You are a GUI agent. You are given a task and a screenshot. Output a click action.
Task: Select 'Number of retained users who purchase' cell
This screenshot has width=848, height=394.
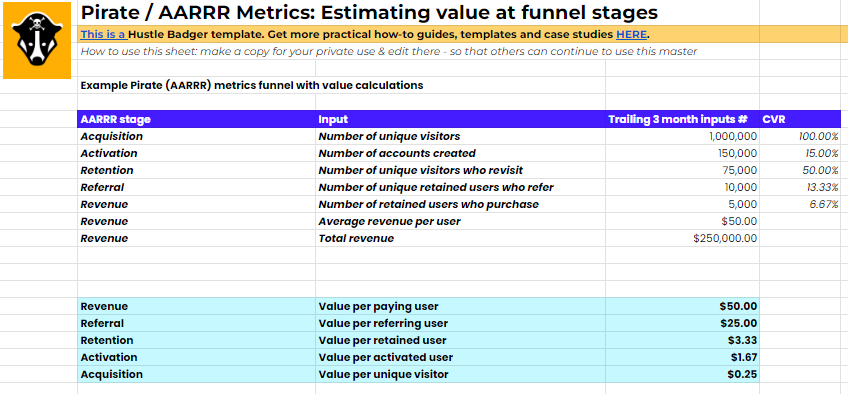tap(461, 204)
